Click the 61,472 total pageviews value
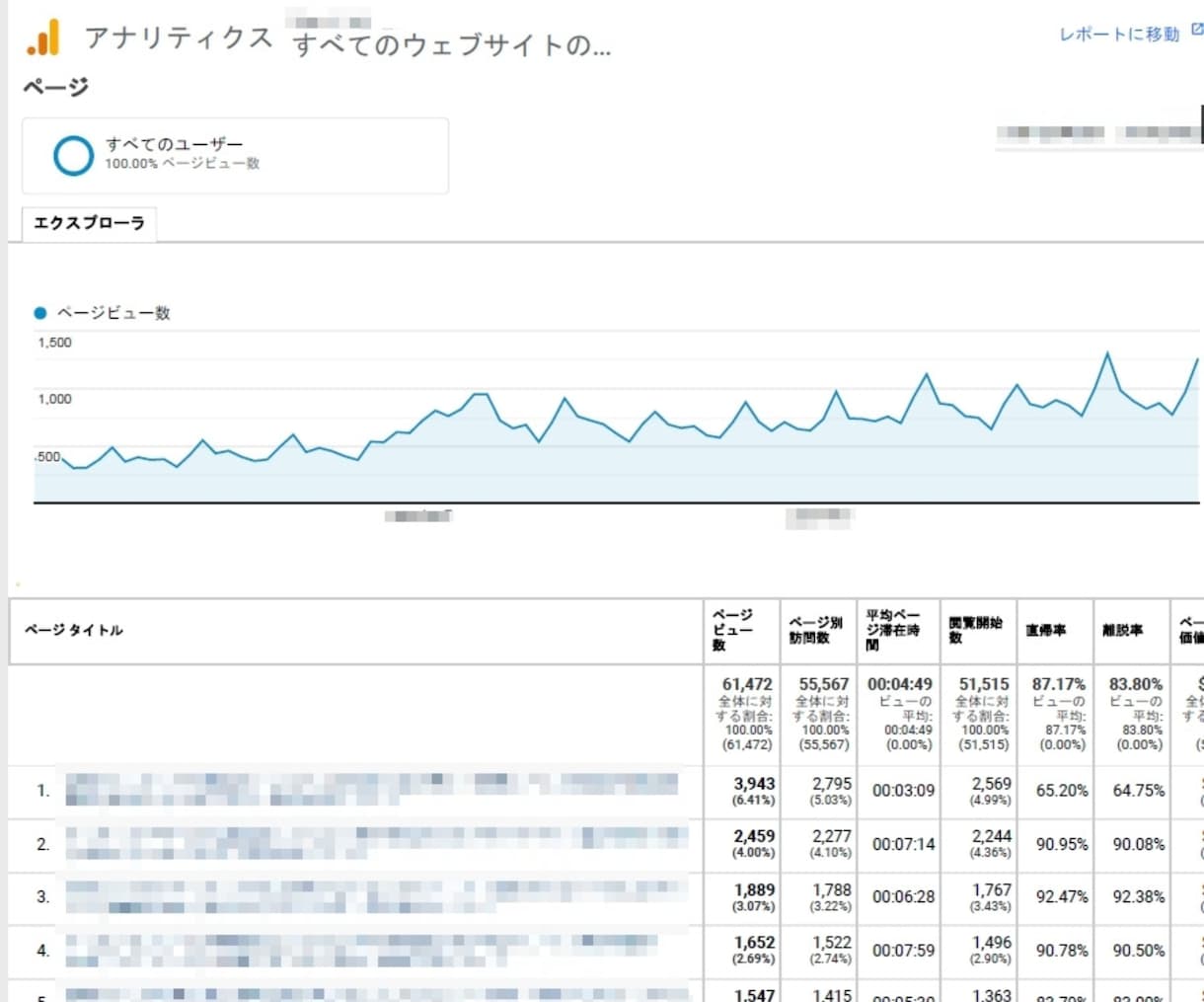 (747, 683)
